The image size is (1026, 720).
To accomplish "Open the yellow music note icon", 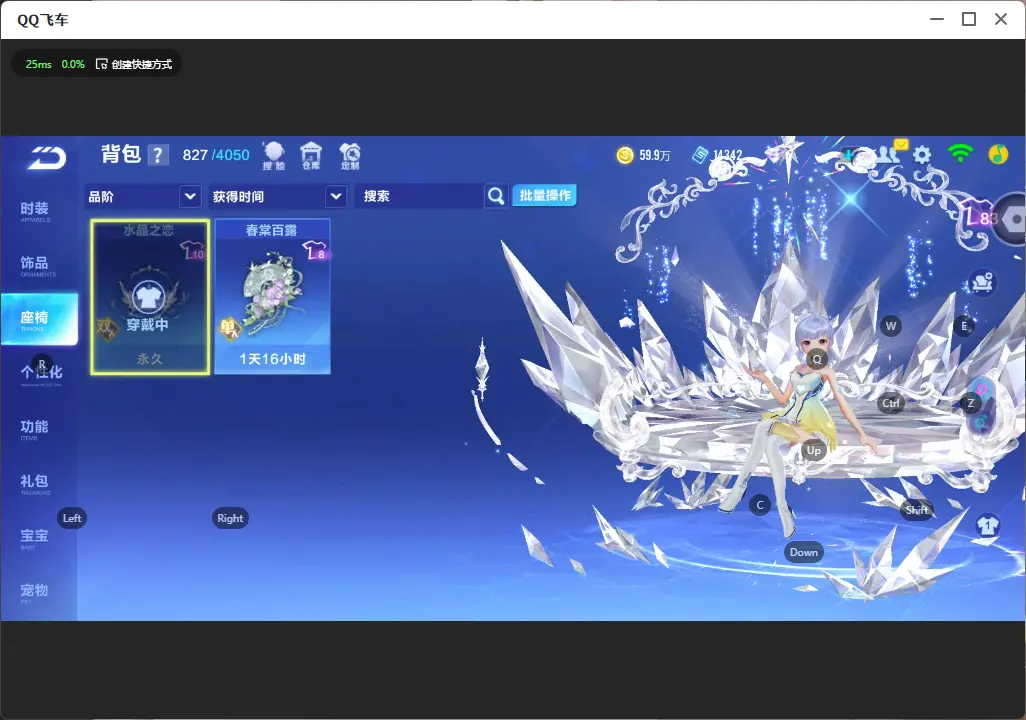I will click(x=998, y=154).
